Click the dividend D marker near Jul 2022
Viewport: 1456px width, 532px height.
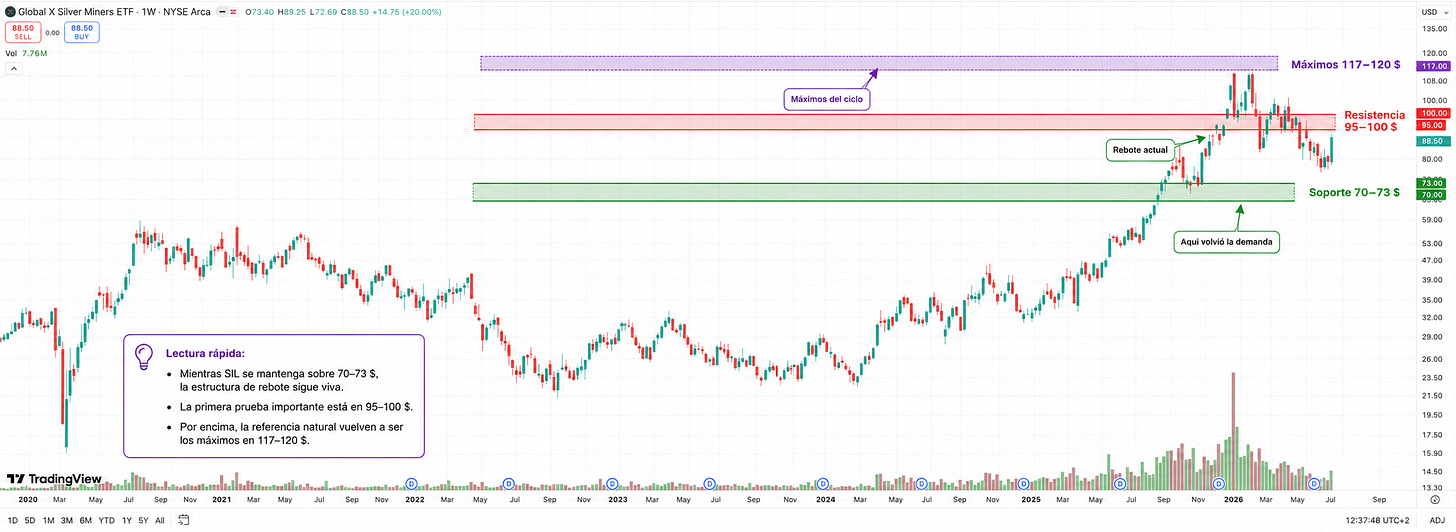pyautogui.click(x=508, y=484)
